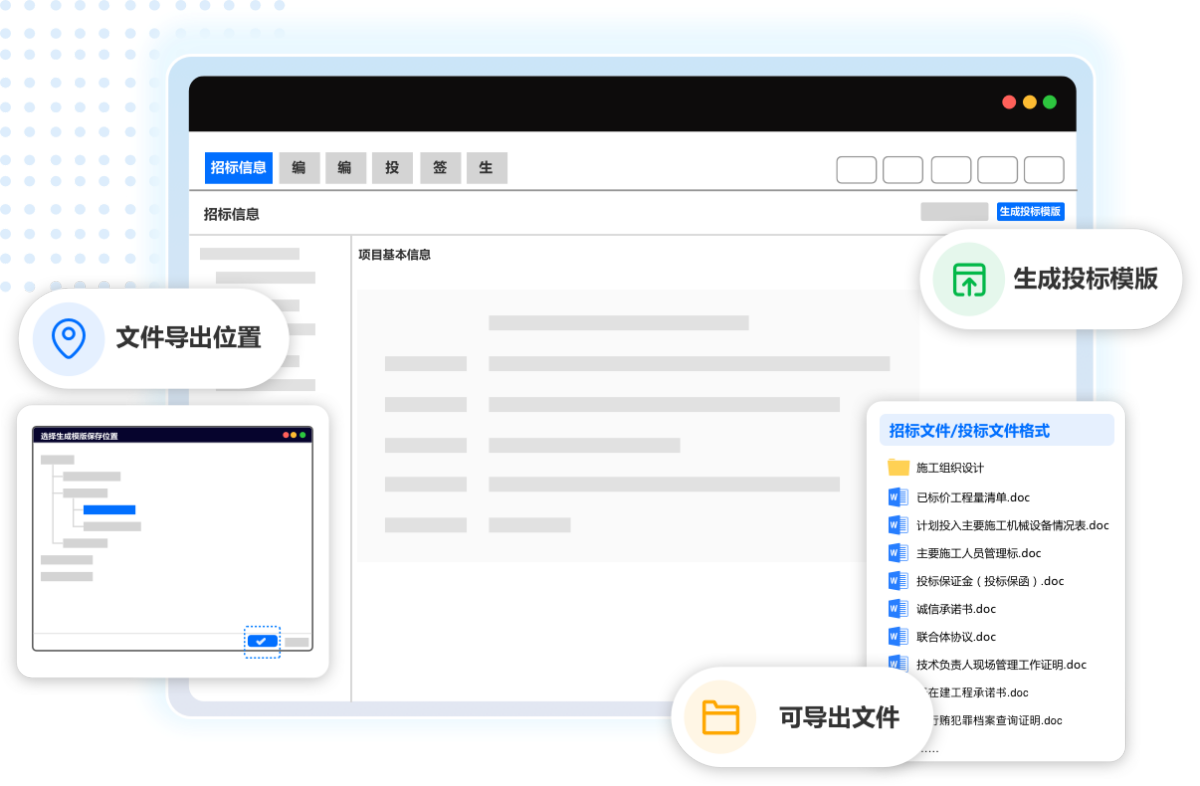1200x786 pixels.
Task: Open the 施工组织设计 folder icon
Action: pyautogui.click(x=895, y=467)
